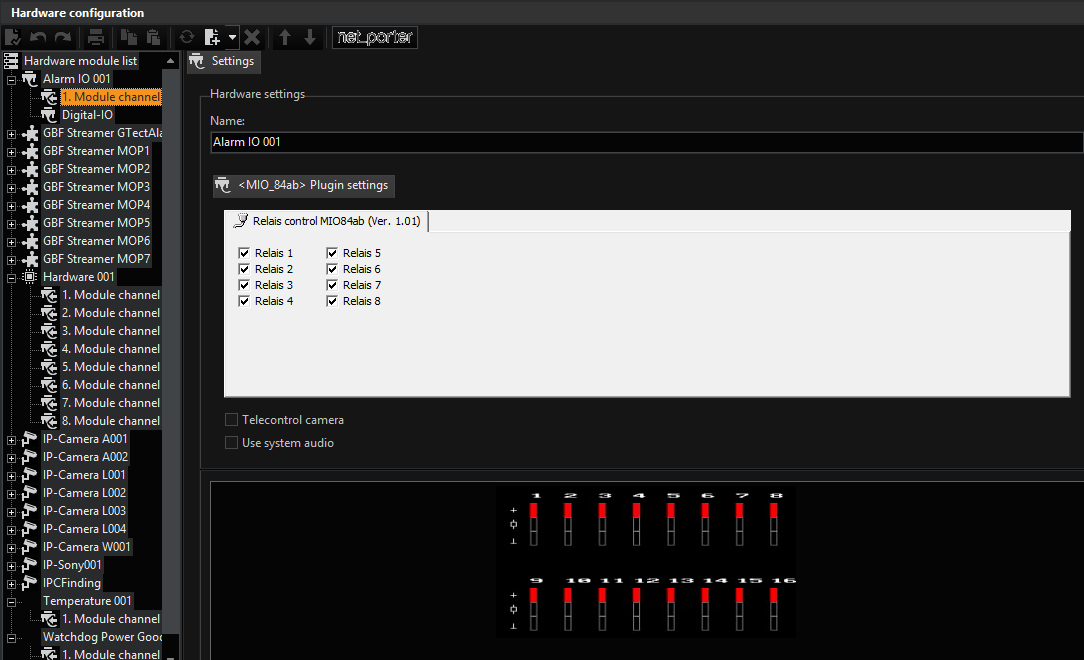Click the undo toolbar icon
This screenshot has width=1084, height=660.
coord(39,37)
